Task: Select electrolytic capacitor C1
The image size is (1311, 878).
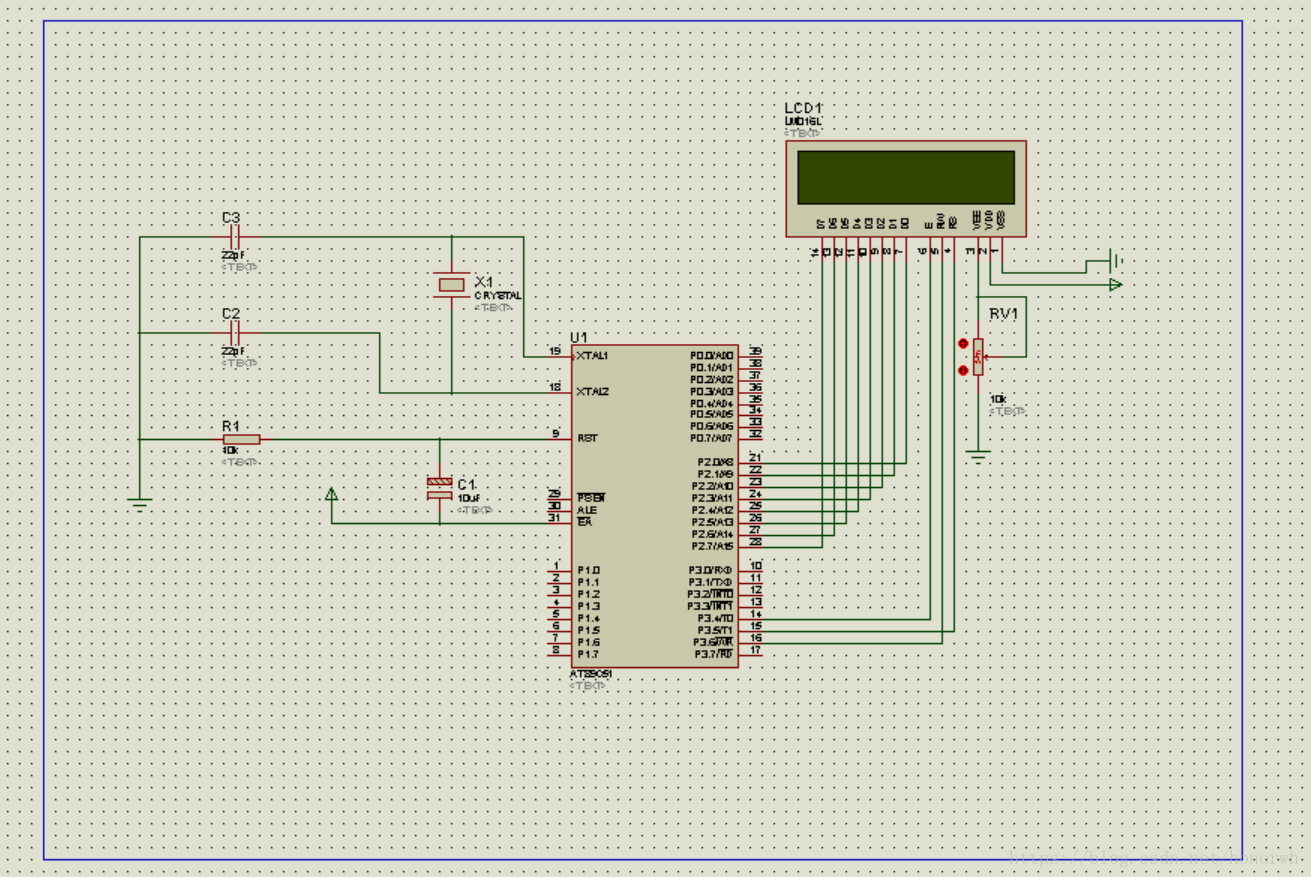Action: (x=439, y=489)
